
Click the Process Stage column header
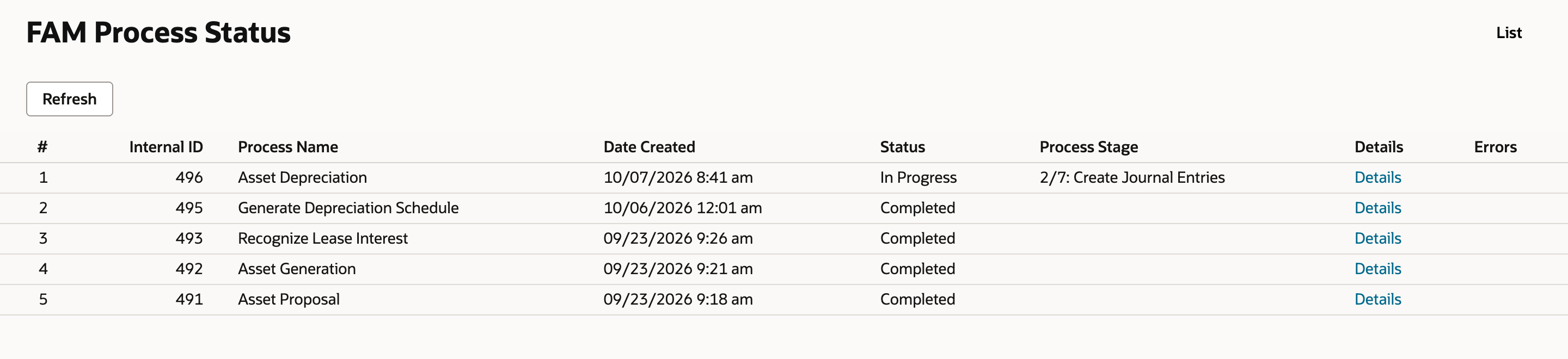(1088, 147)
